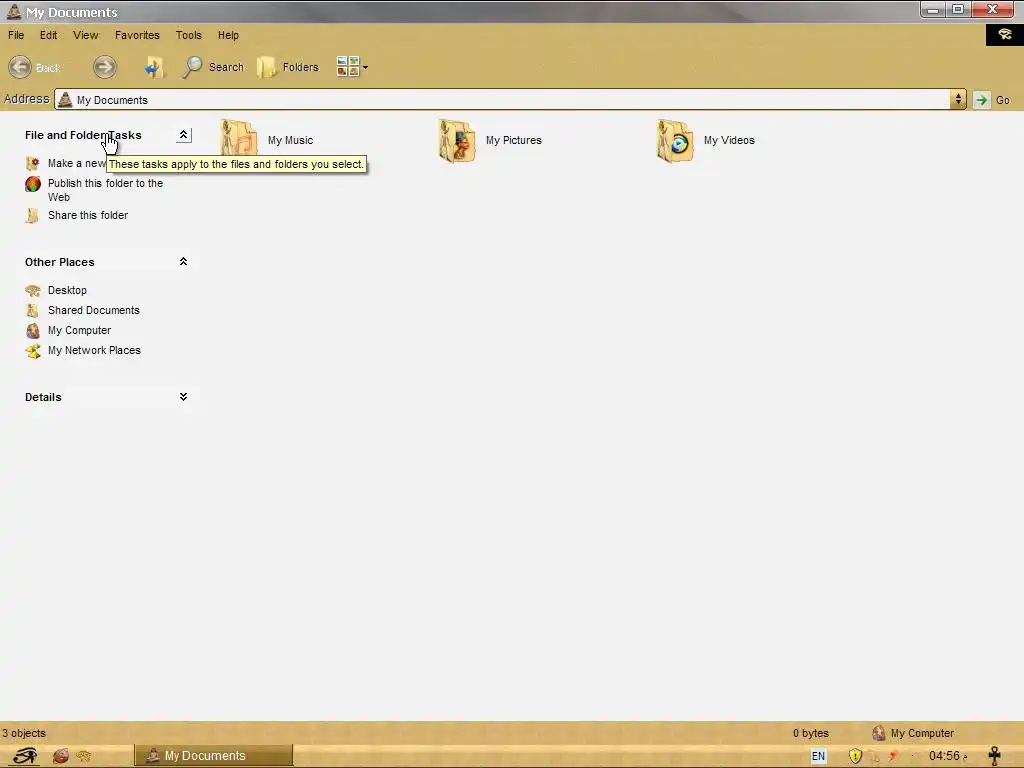Screen dimensions: 1024x768
Task: Click the Share this folder icon
Action: click(32, 216)
